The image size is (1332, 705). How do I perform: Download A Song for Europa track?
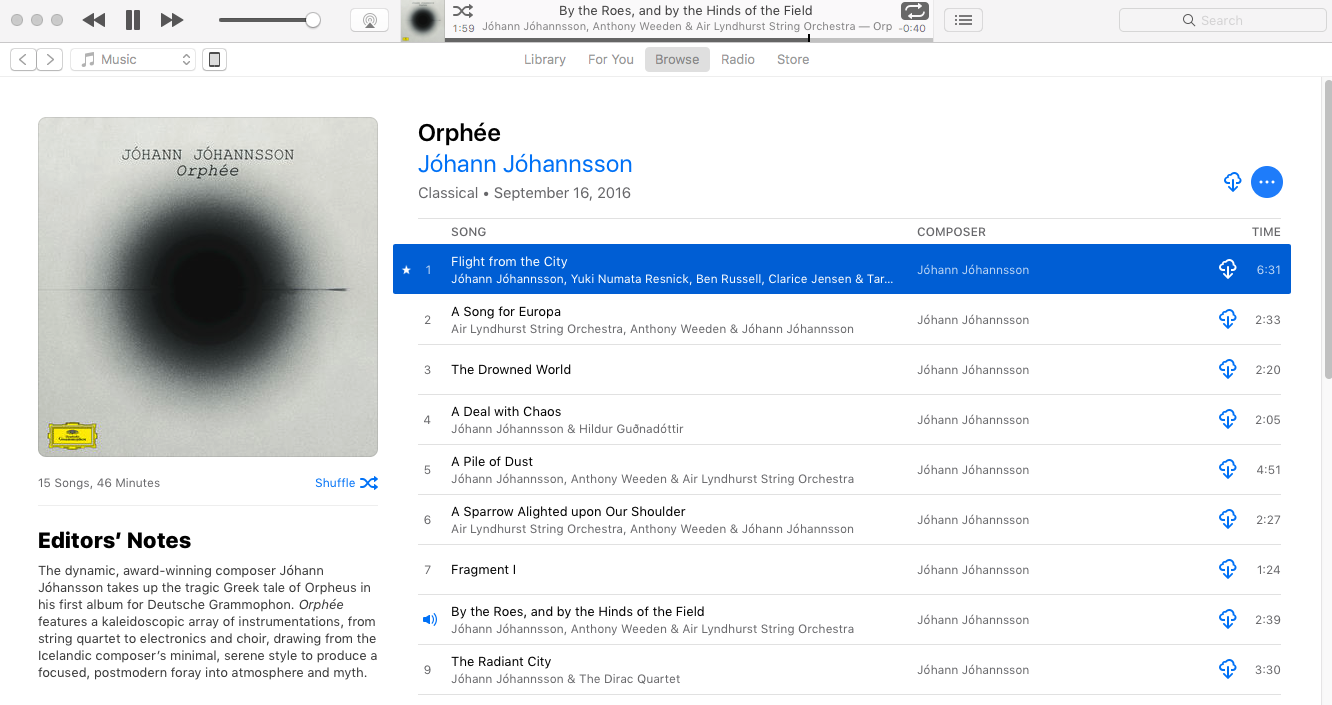coord(1228,319)
